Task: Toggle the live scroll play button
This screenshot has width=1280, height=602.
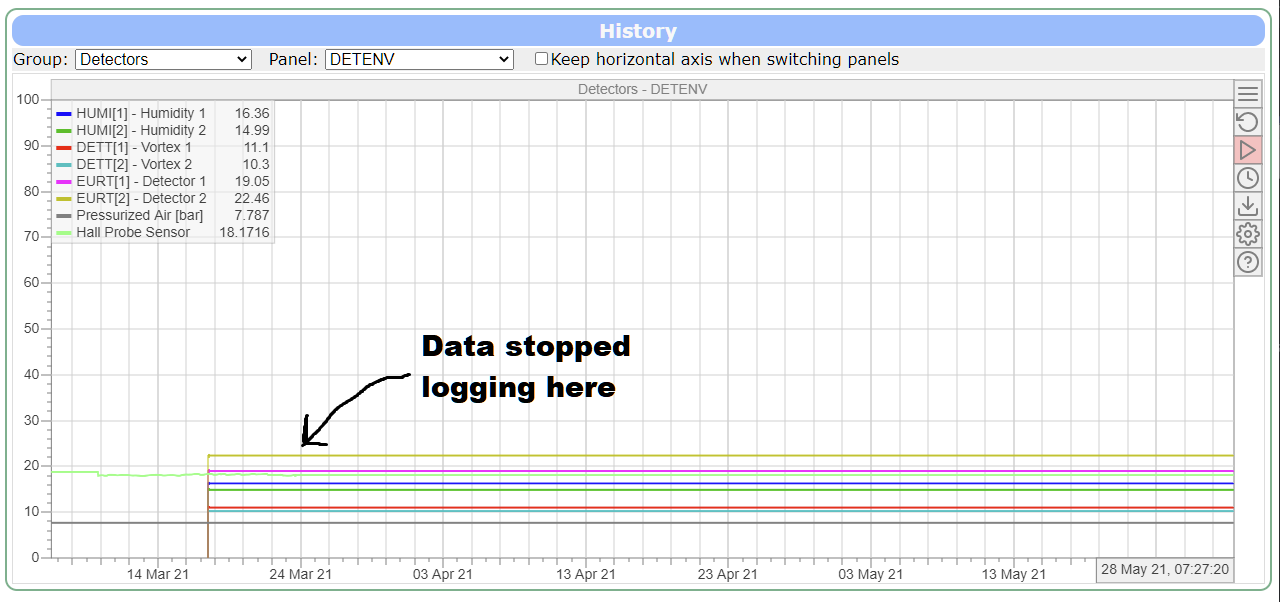Action: (1247, 151)
